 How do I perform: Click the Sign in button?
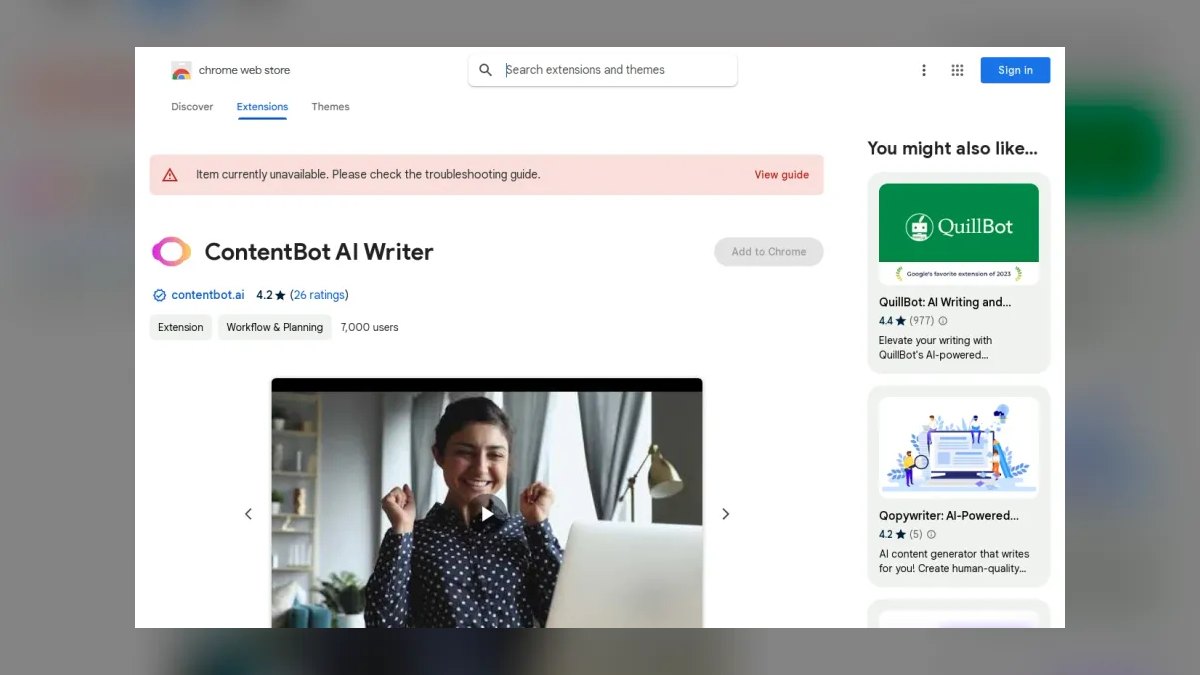click(x=1015, y=70)
